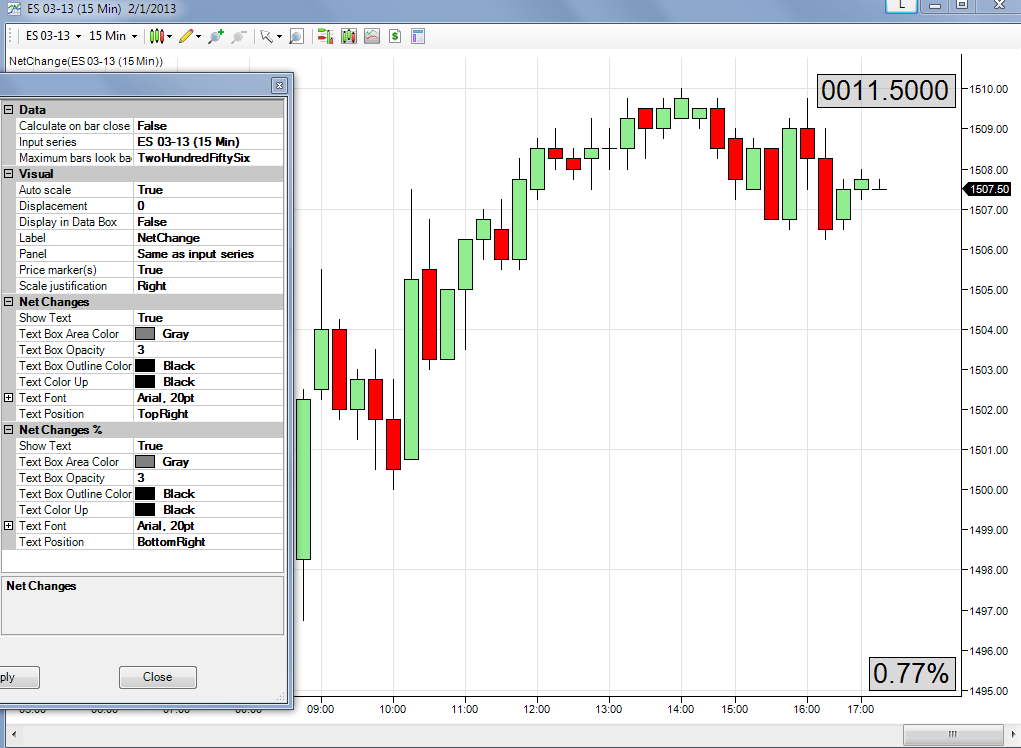Toggle the Auto scale True value
The width and height of the screenshot is (1021, 748).
tap(208, 189)
